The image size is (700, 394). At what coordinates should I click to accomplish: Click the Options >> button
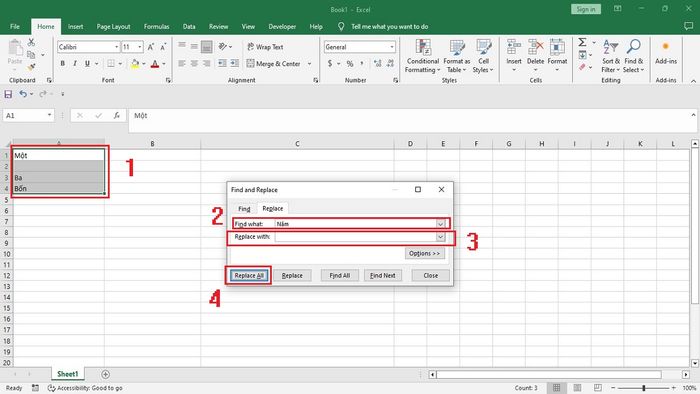pyautogui.click(x=425, y=253)
